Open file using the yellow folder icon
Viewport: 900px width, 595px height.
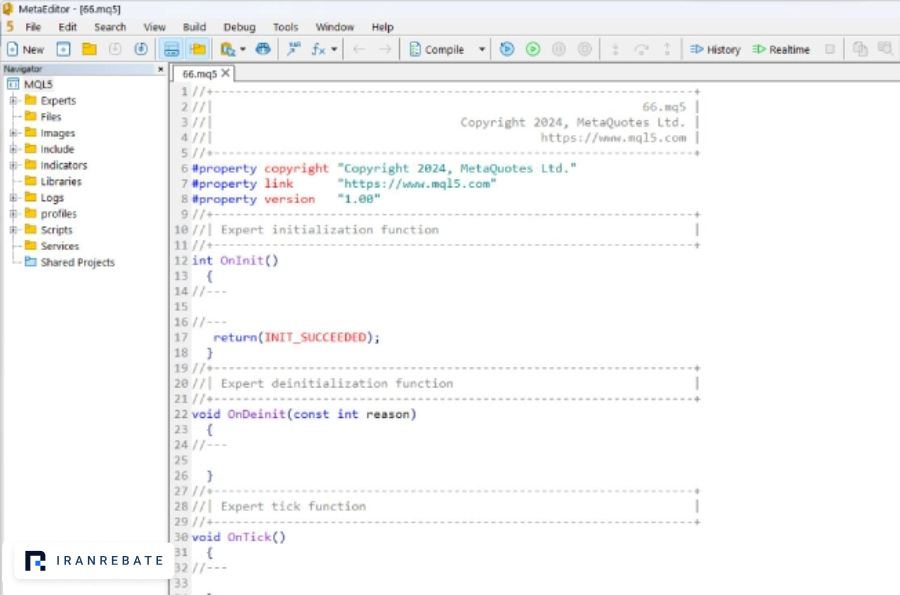coord(89,49)
